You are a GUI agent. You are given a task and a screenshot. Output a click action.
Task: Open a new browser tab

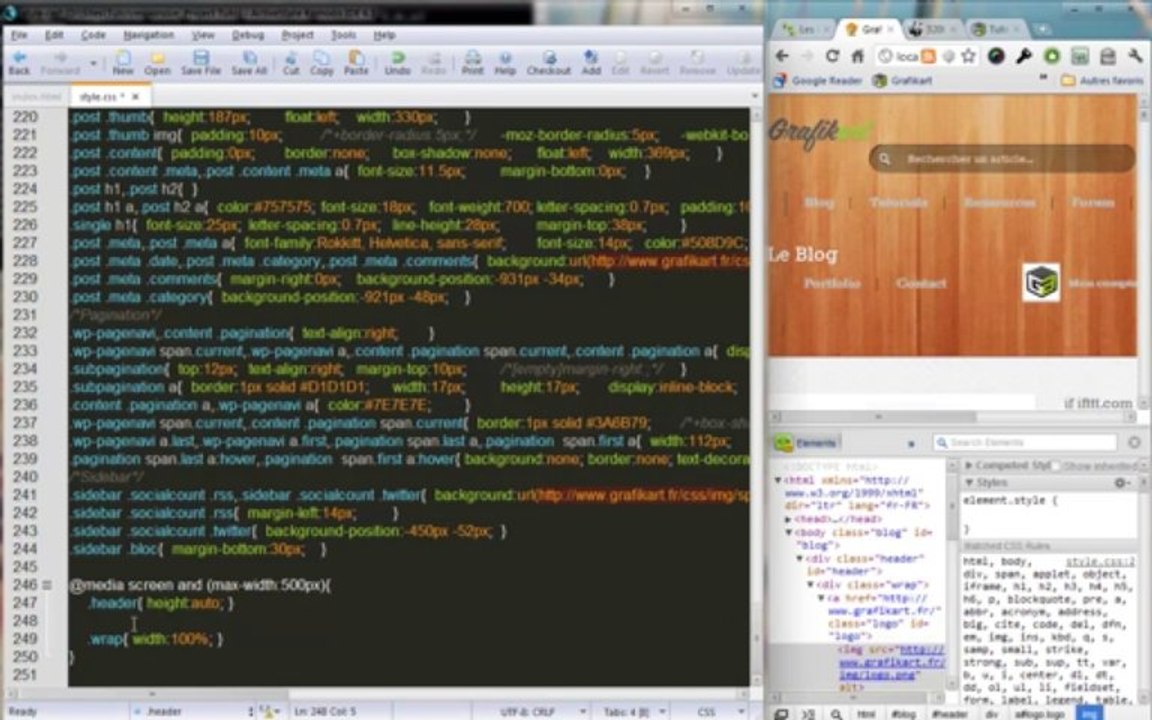pyautogui.click(x=1041, y=29)
